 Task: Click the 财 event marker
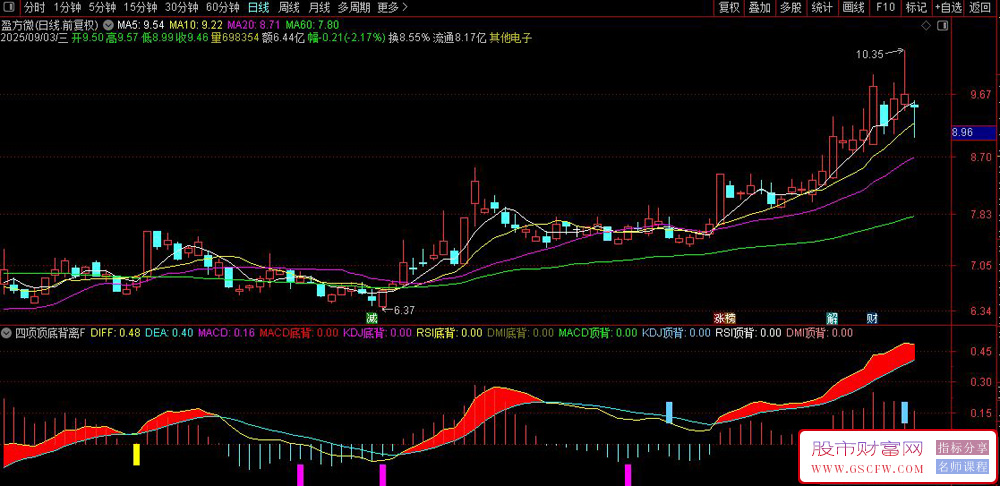tap(871, 317)
